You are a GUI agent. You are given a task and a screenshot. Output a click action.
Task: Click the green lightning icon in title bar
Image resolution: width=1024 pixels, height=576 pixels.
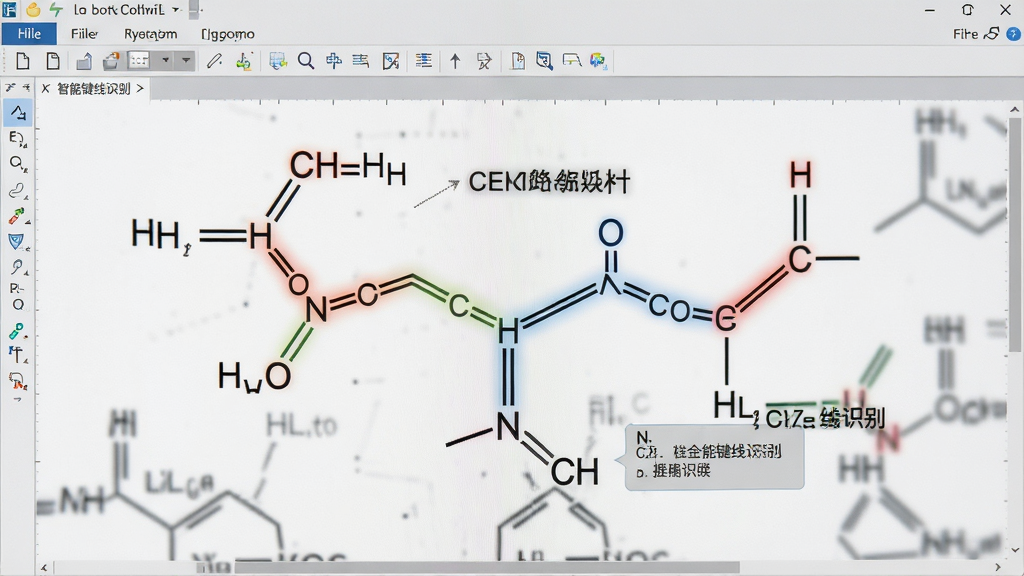click(x=56, y=10)
